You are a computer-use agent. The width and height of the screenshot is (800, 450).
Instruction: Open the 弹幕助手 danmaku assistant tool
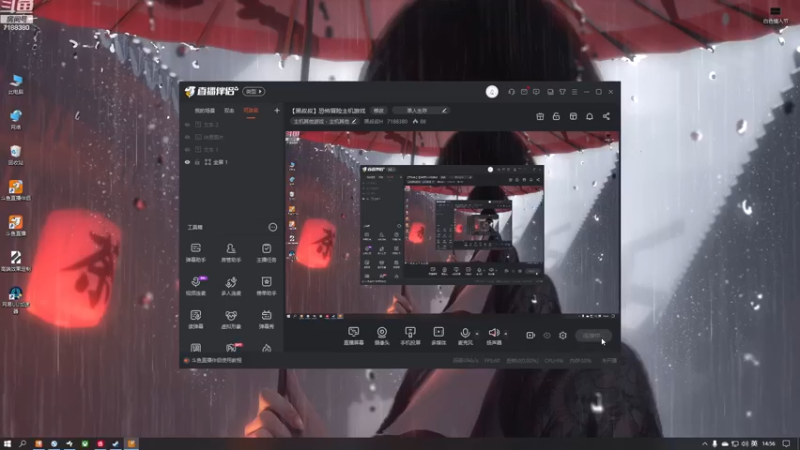click(x=195, y=253)
